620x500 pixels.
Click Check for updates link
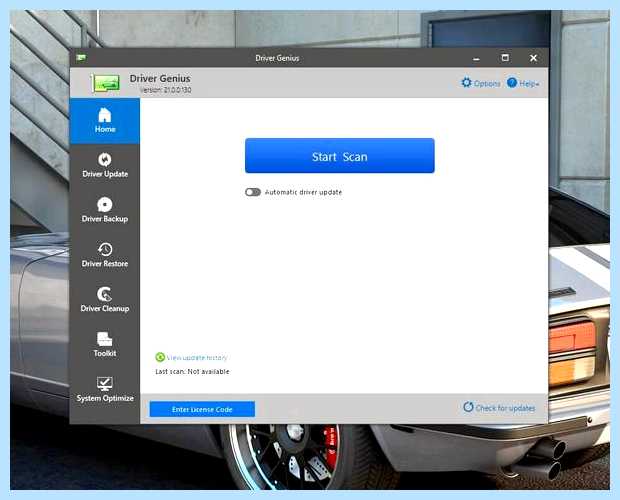(505, 408)
